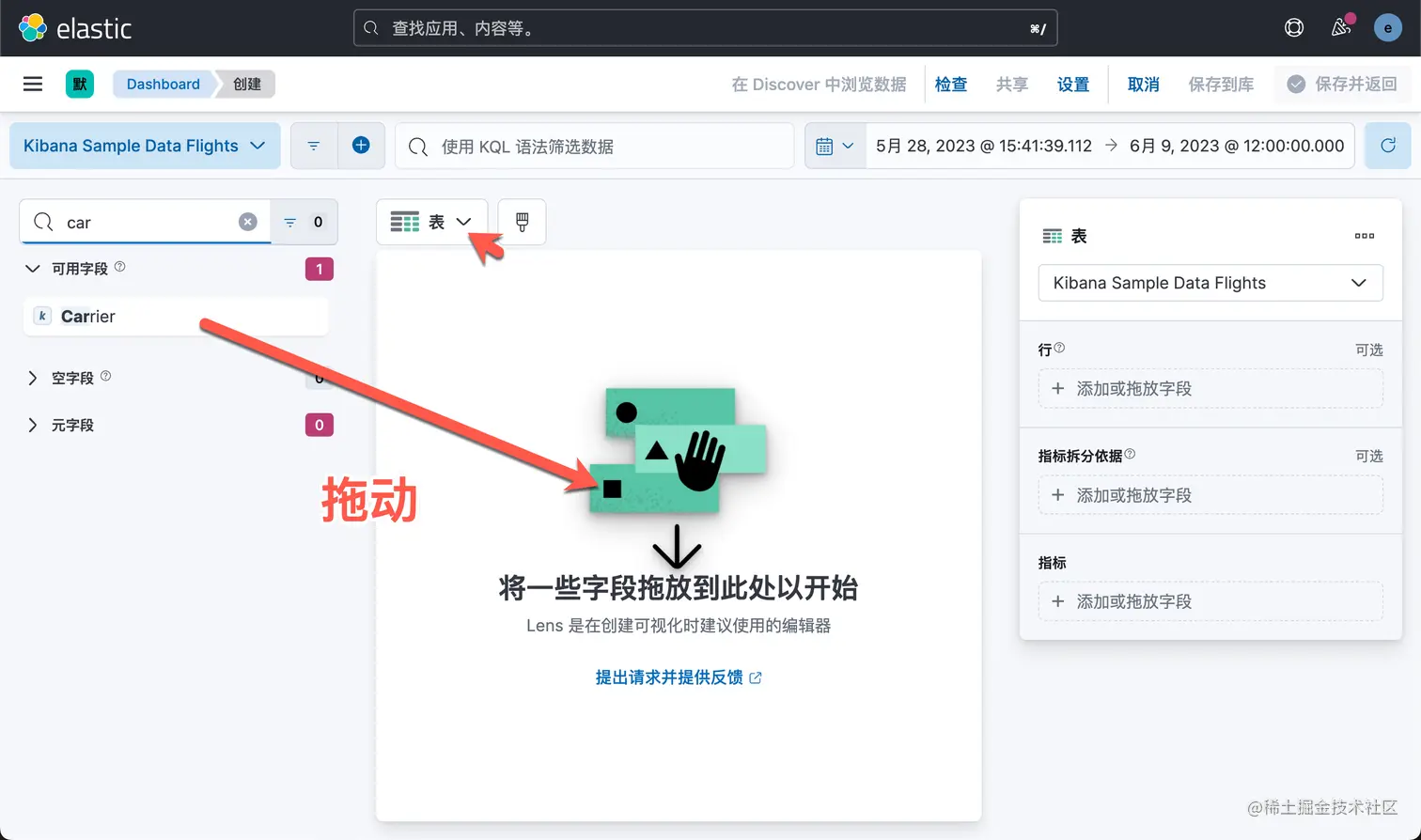Image resolution: width=1421 pixels, height=840 pixels.
Task: Open the hamburger navigation menu
Action: tap(33, 84)
